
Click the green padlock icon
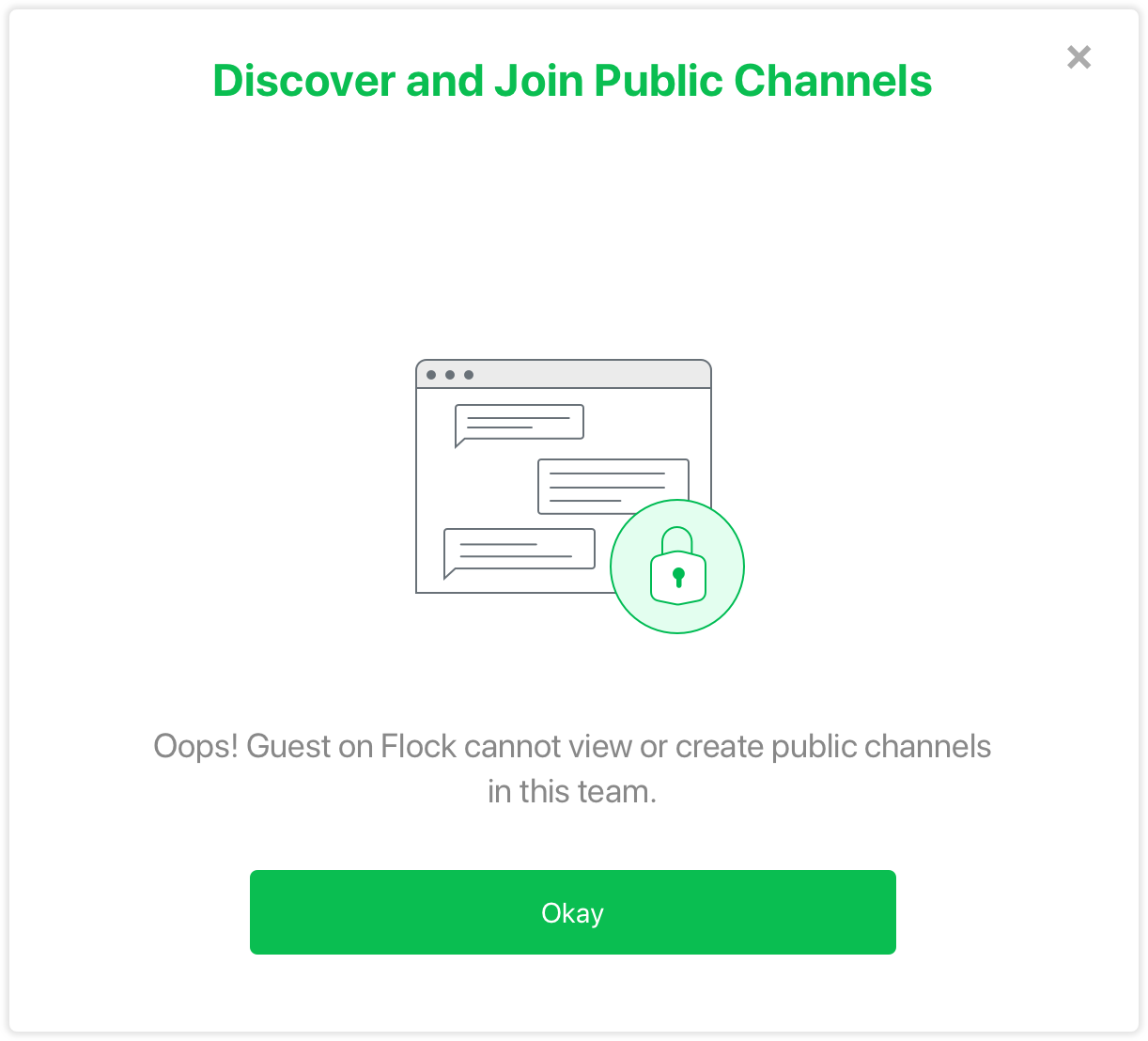(x=677, y=566)
